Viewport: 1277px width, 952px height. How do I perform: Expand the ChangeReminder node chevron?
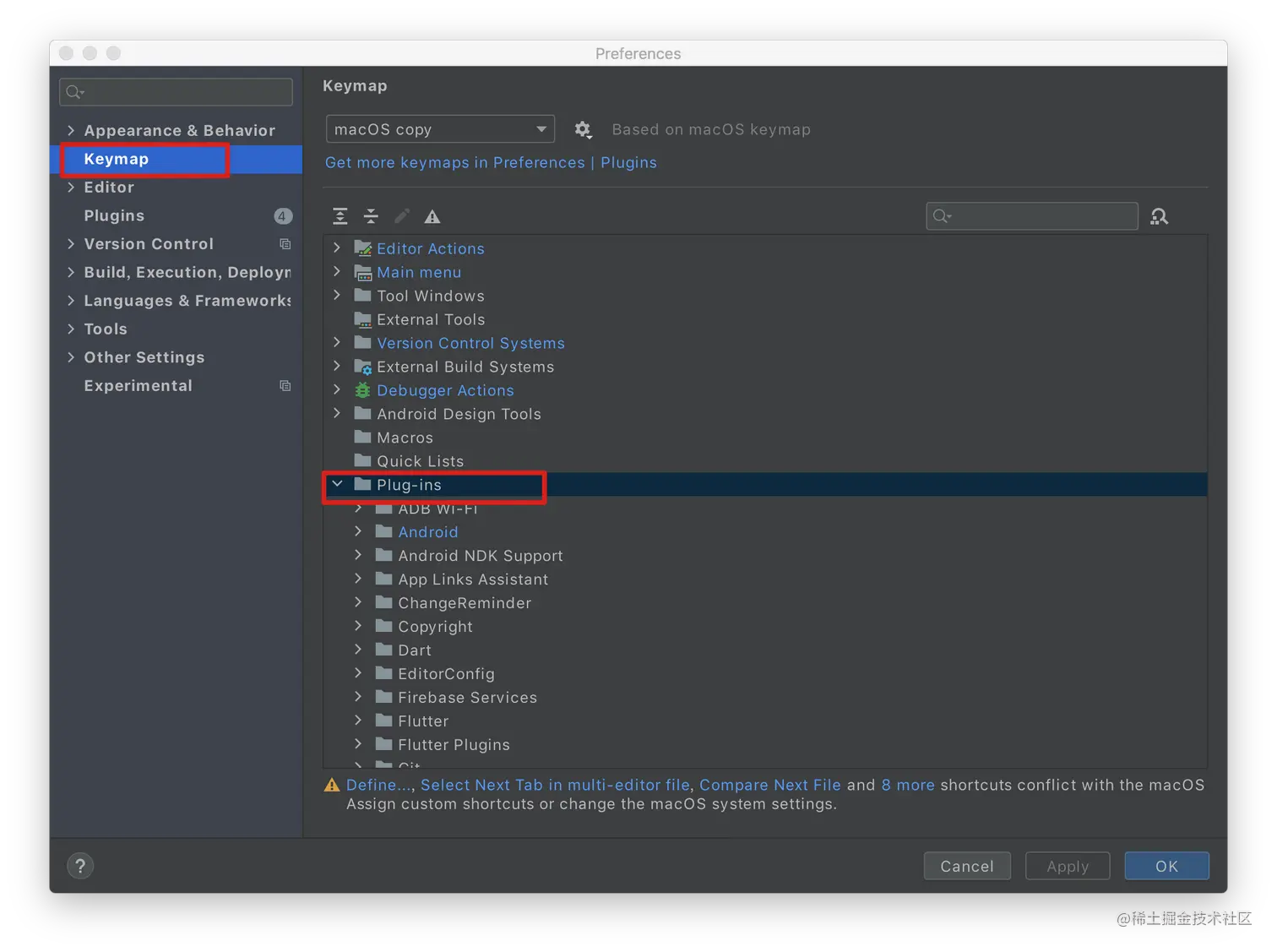(358, 602)
